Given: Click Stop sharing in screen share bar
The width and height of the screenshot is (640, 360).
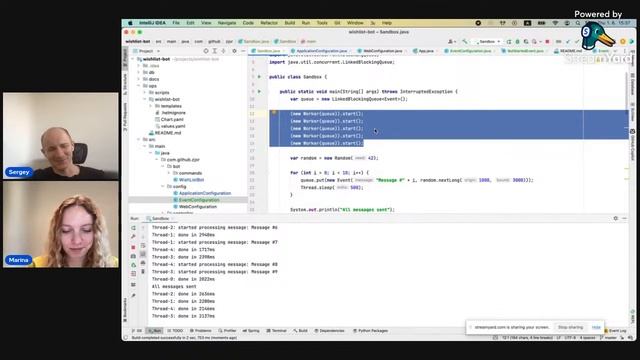Looking at the screenshot, I should coord(570,327).
